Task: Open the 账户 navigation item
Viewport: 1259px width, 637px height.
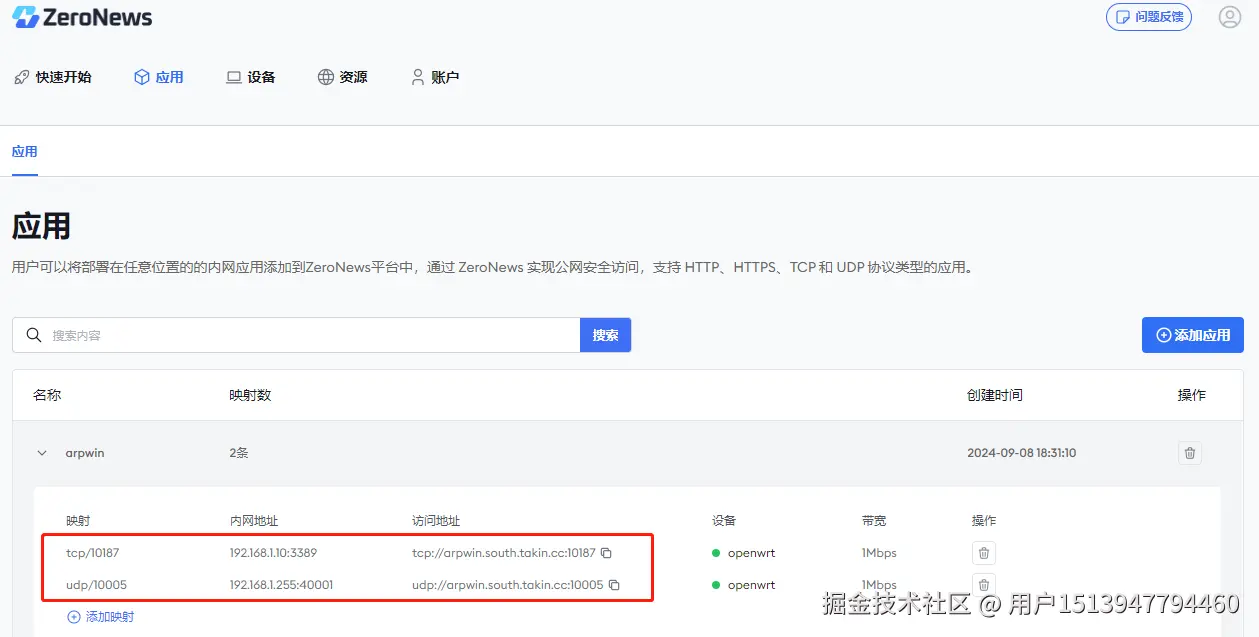Action: click(435, 77)
